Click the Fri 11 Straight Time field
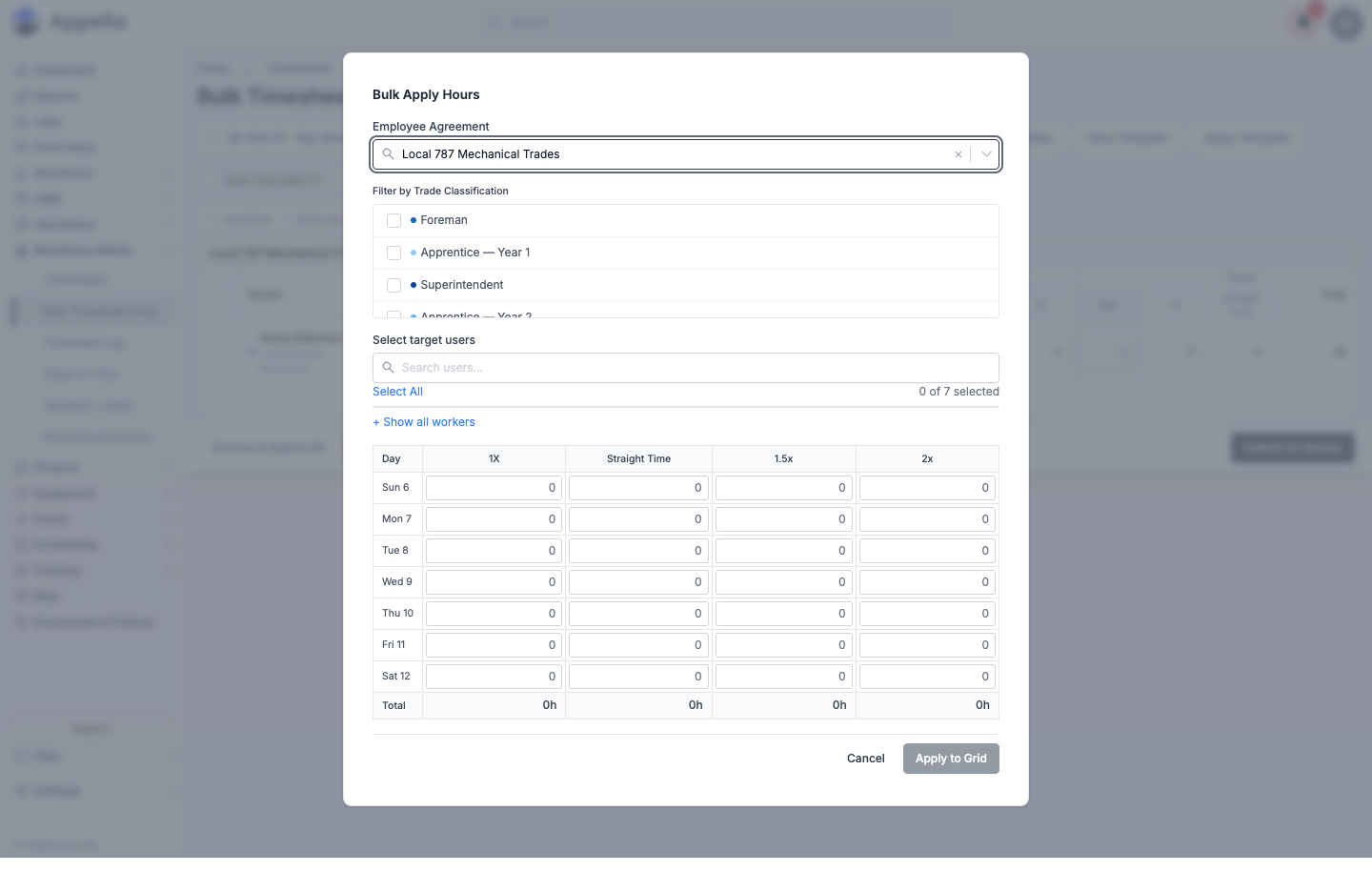The height and width of the screenshot is (892, 1372). coord(638,645)
